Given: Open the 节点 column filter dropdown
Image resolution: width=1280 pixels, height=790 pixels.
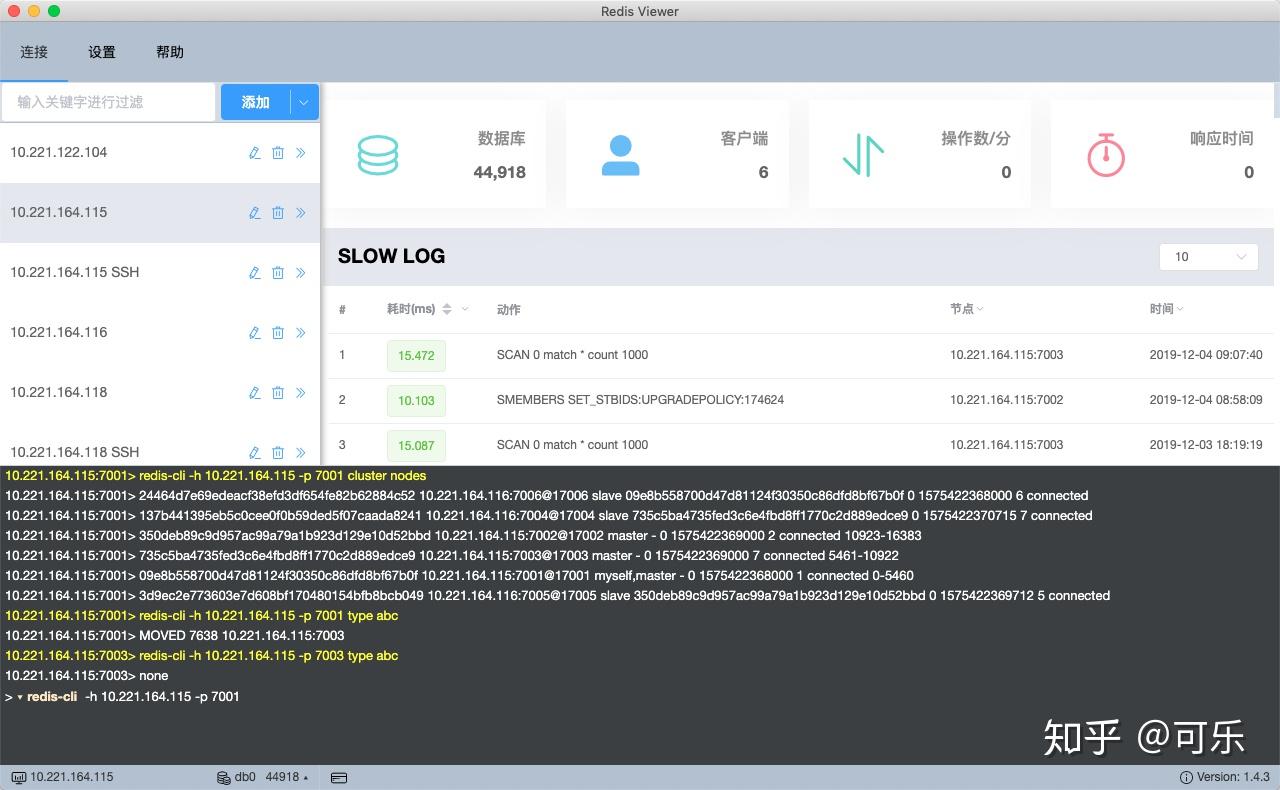Looking at the screenshot, I should point(980,309).
